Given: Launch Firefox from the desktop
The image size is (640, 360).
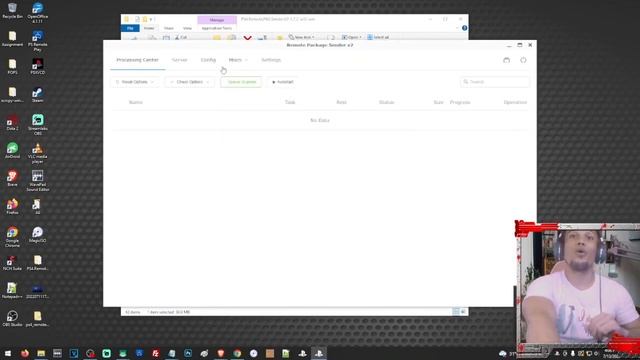Looking at the screenshot, I should coord(12,207).
